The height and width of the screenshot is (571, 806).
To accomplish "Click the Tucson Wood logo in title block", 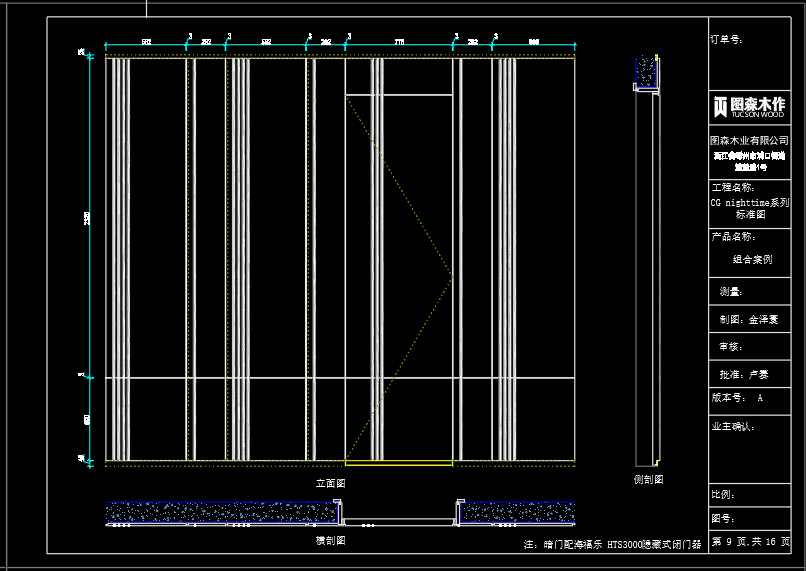I will point(750,106).
